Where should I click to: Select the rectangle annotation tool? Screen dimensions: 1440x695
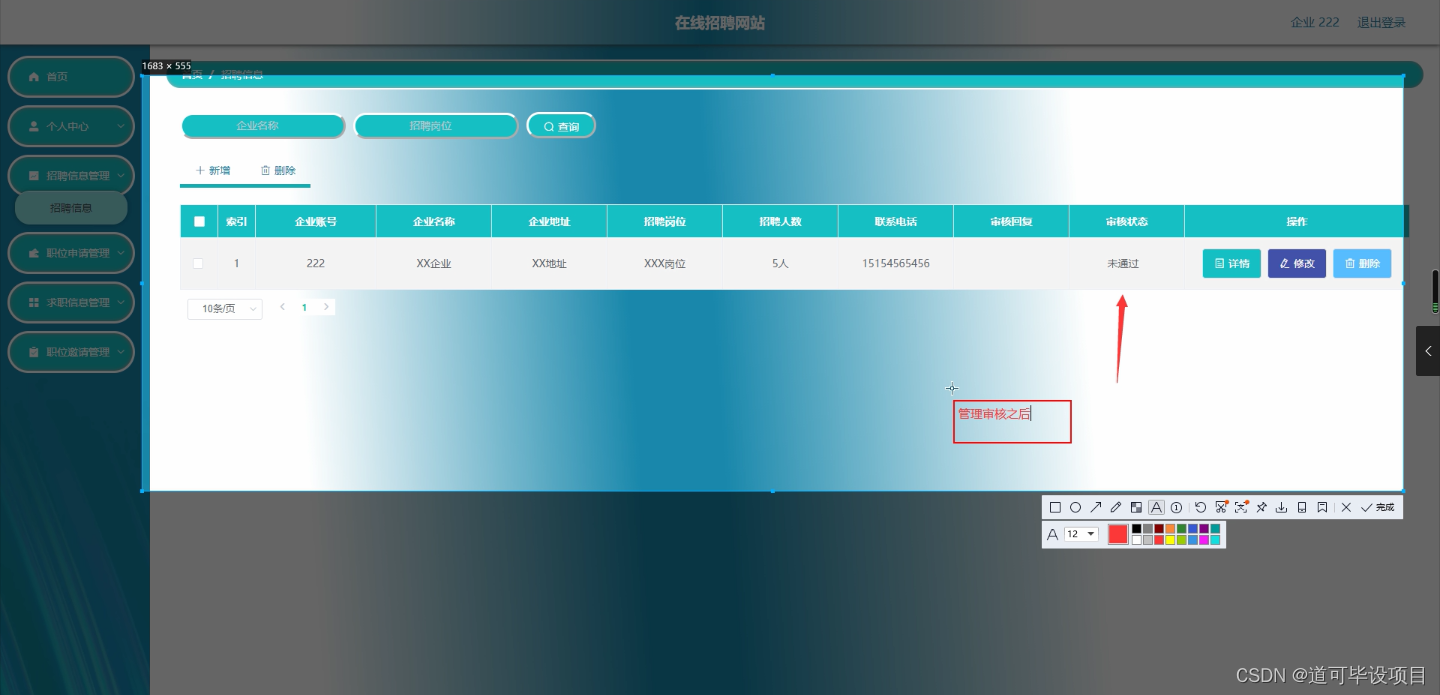click(x=1055, y=507)
